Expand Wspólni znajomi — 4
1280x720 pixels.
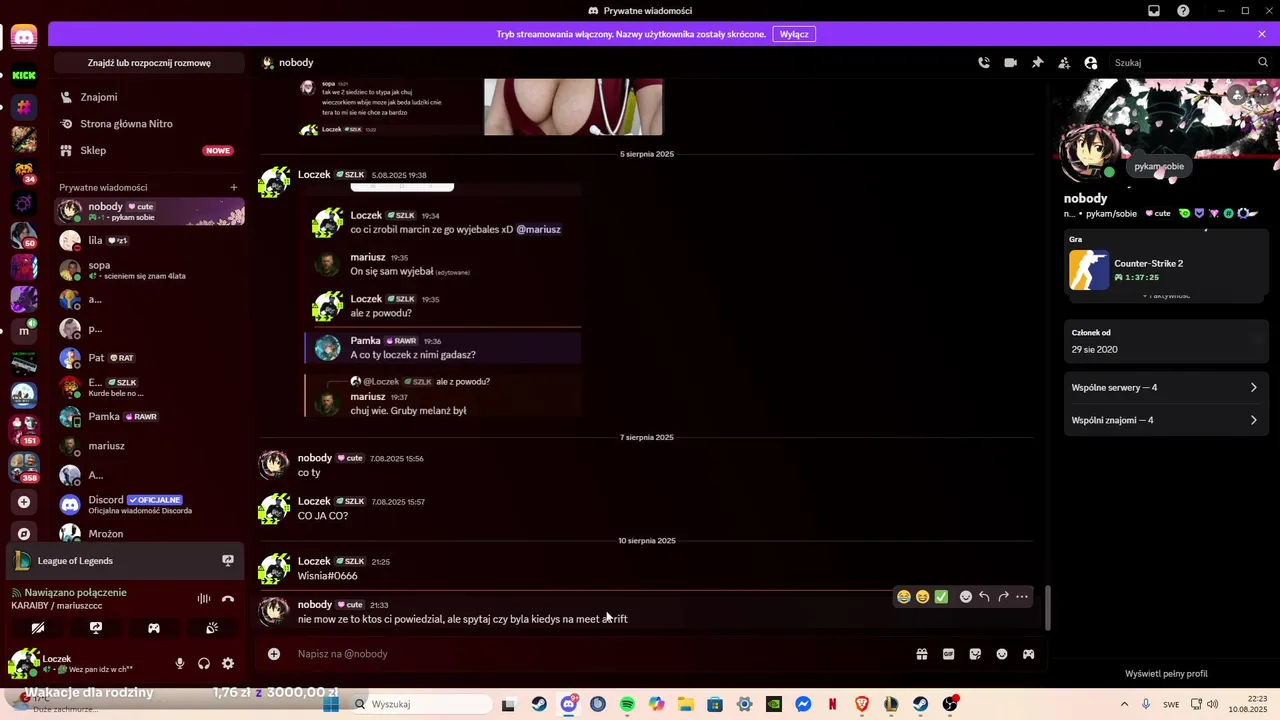coord(1165,420)
